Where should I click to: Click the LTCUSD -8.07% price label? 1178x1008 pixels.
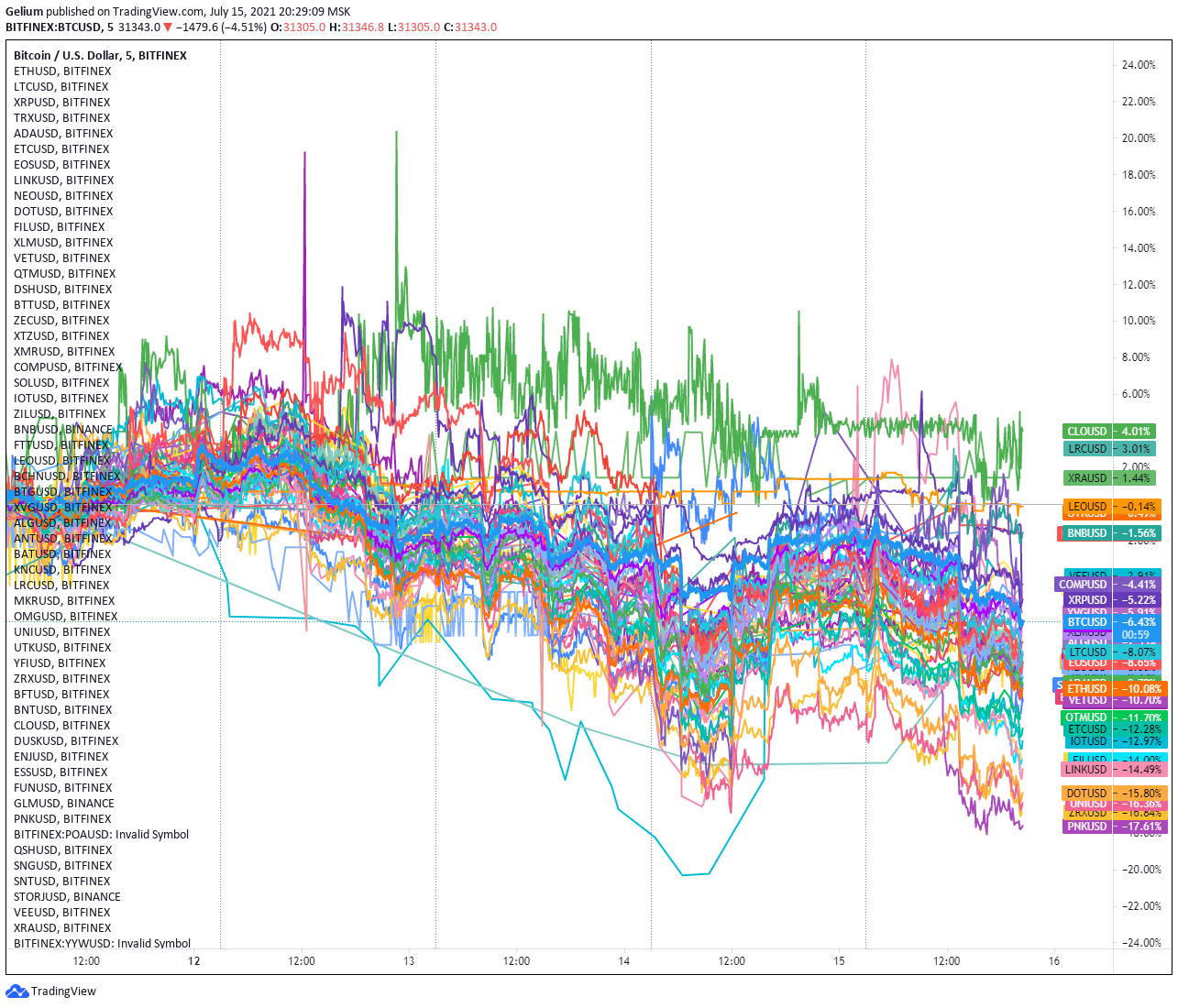[1111, 652]
